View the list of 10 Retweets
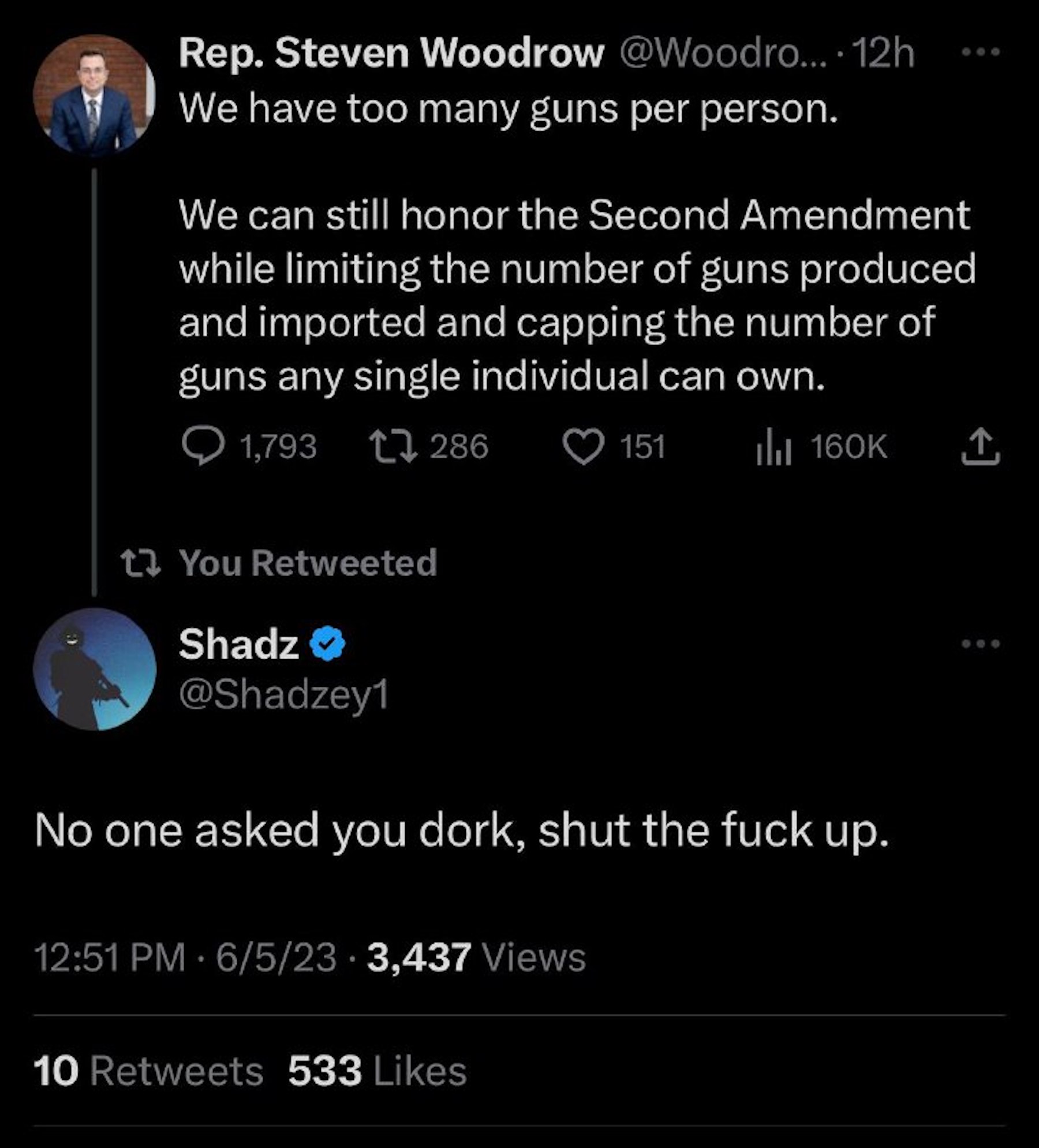Image resolution: width=1039 pixels, height=1148 pixels. pyautogui.click(x=148, y=1071)
